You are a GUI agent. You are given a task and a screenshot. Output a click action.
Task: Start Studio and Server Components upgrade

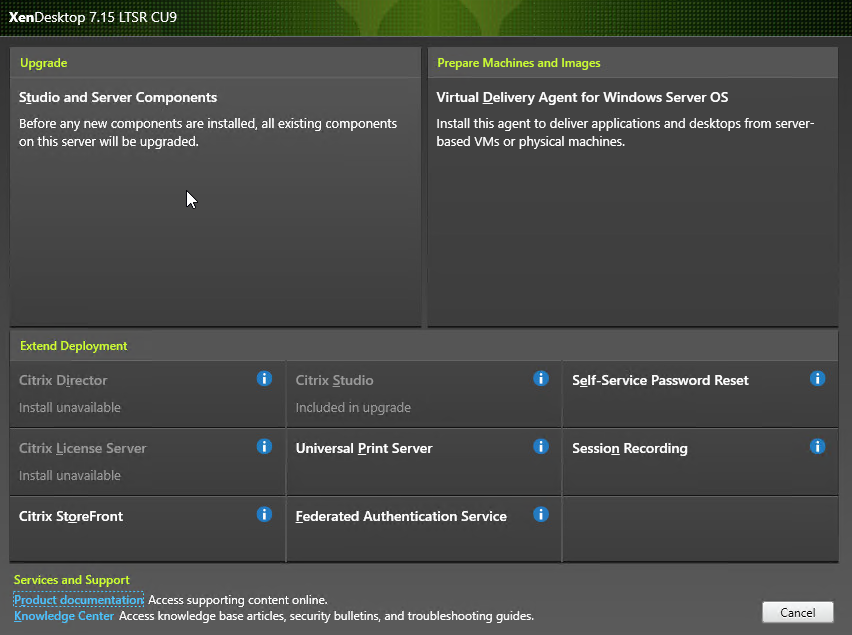pos(215,202)
